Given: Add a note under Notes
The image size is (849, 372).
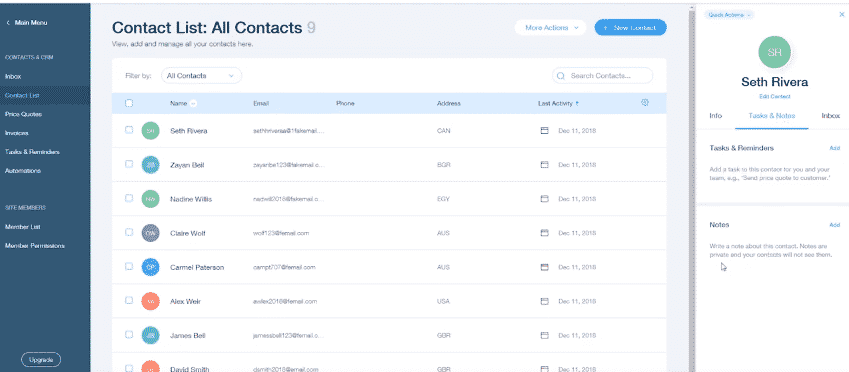Looking at the screenshot, I should [834, 225].
